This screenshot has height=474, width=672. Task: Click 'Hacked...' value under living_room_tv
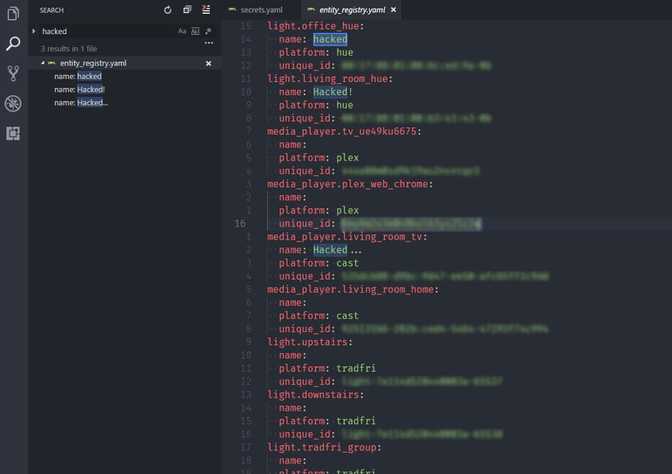pos(337,250)
